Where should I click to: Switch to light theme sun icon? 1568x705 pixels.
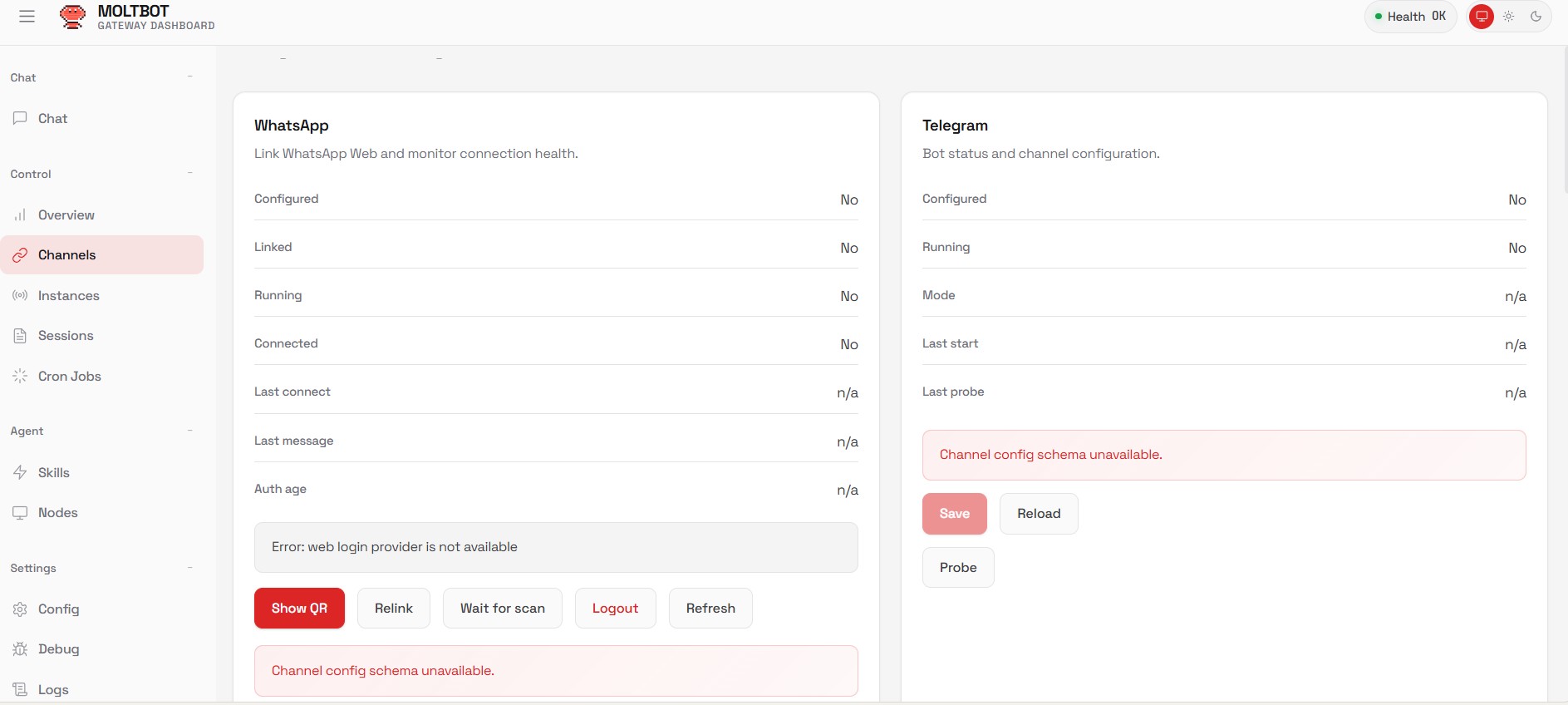click(1509, 17)
